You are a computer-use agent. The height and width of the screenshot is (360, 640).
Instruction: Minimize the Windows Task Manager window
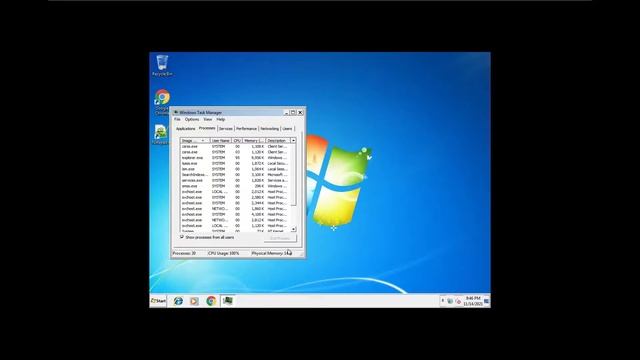(286, 112)
